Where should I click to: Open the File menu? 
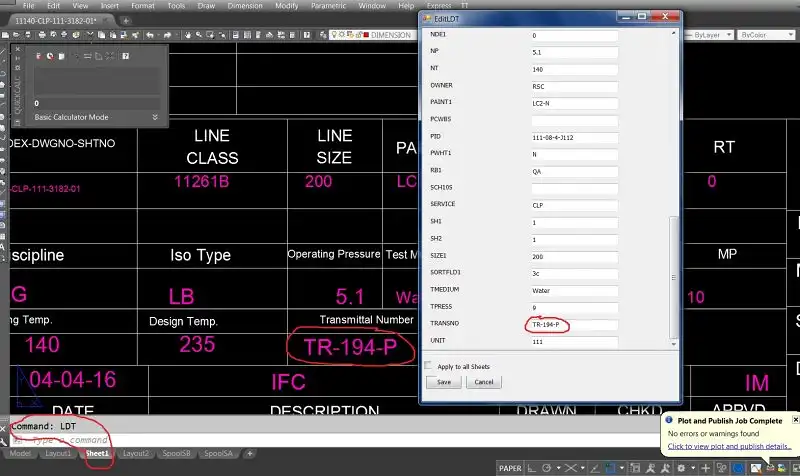point(29,6)
